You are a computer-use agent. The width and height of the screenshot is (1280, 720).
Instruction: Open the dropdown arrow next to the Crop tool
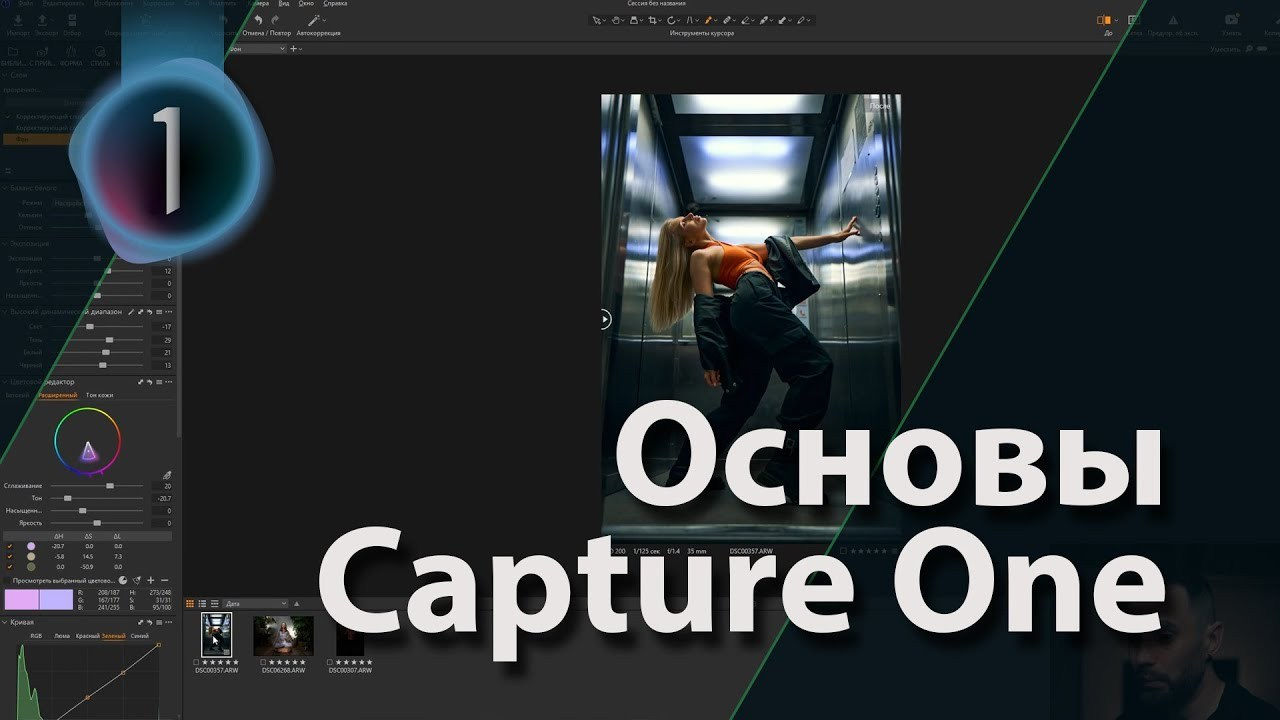(660, 19)
